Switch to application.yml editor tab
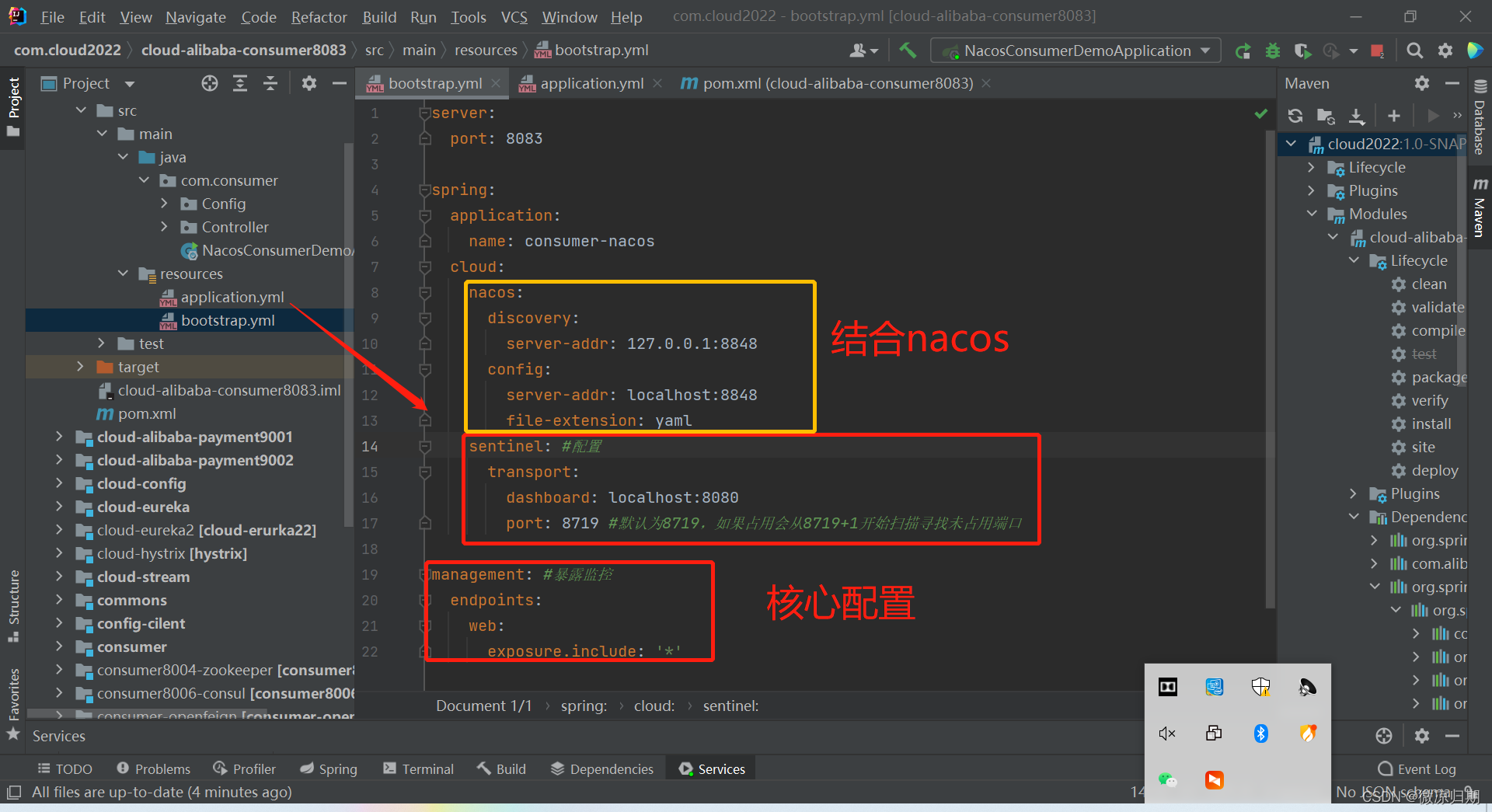Screen dimensions: 1492x812 [x=591, y=83]
